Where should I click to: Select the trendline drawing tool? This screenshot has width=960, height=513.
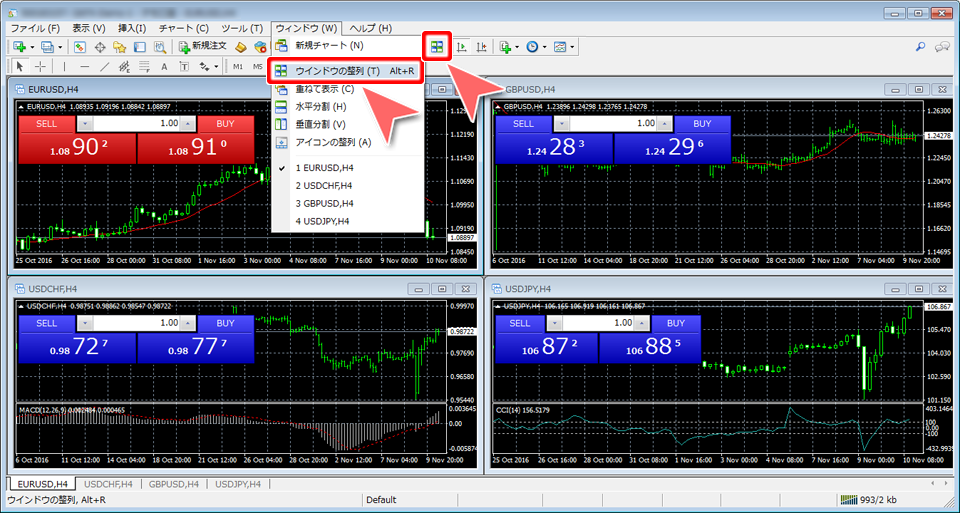(x=106, y=67)
